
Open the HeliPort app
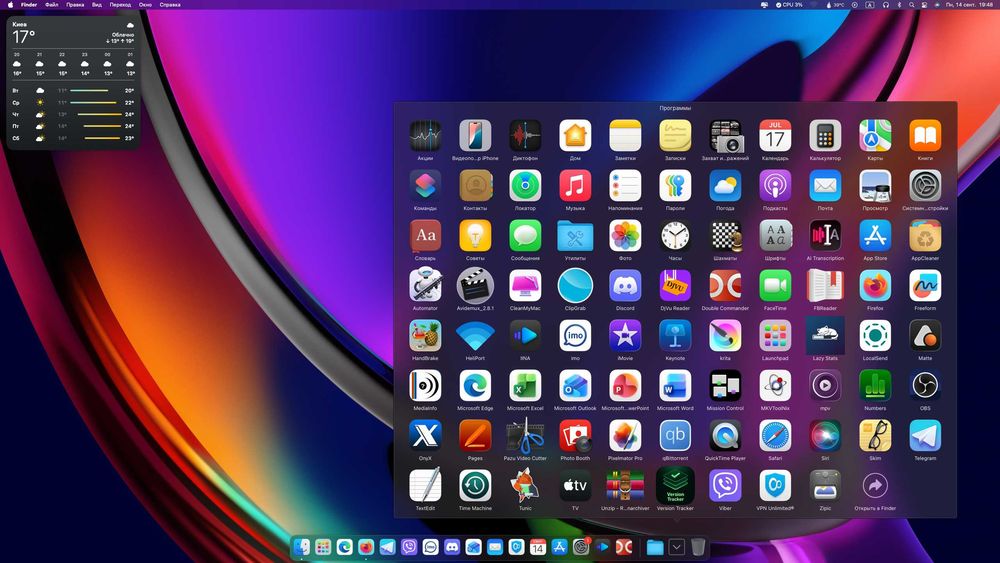click(x=475, y=335)
